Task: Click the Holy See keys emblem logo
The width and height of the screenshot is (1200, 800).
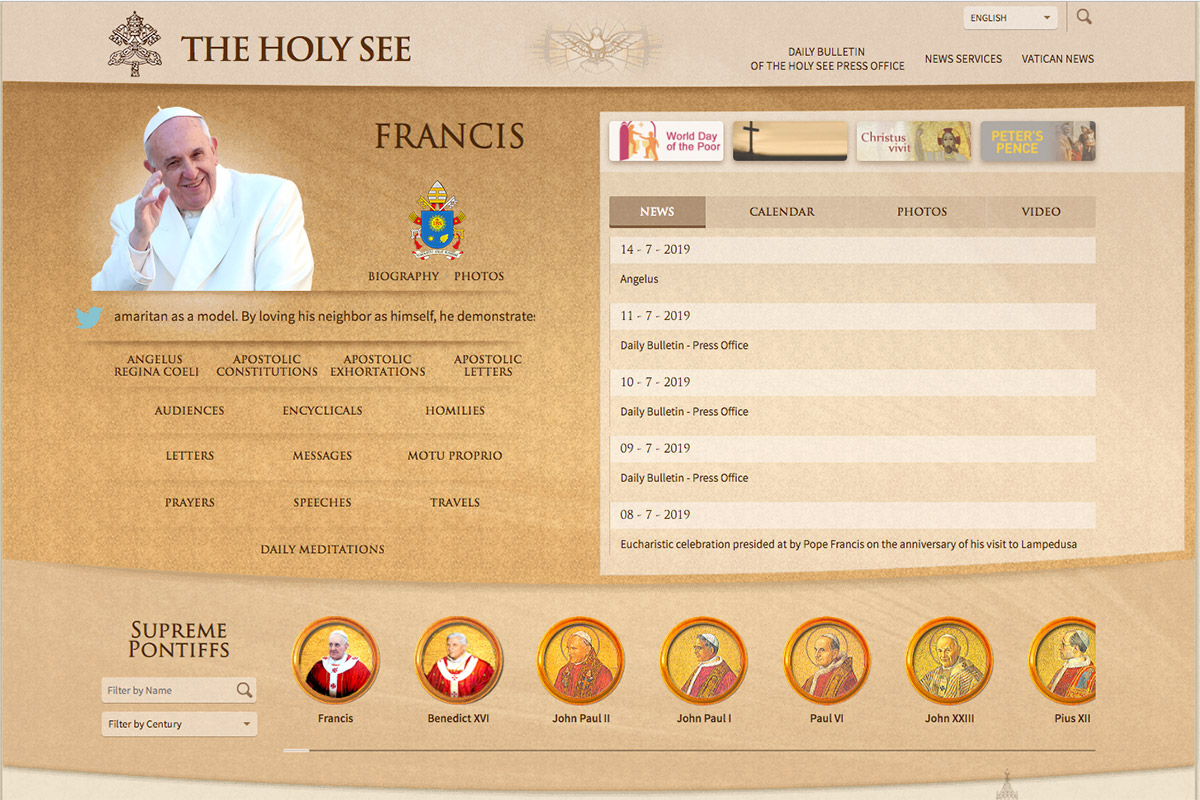Action: (135, 44)
